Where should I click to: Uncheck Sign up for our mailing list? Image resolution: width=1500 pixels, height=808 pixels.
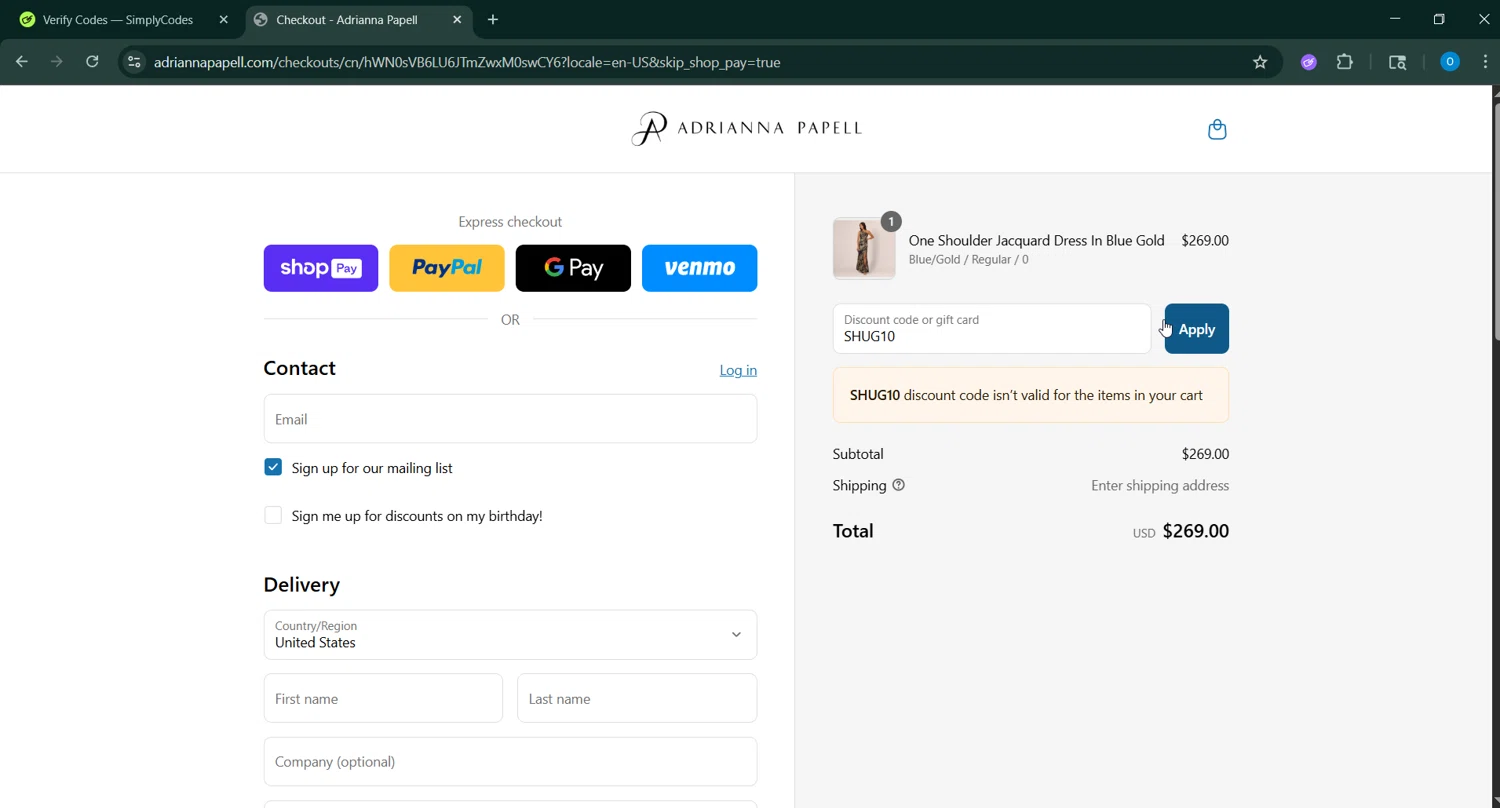(x=273, y=467)
